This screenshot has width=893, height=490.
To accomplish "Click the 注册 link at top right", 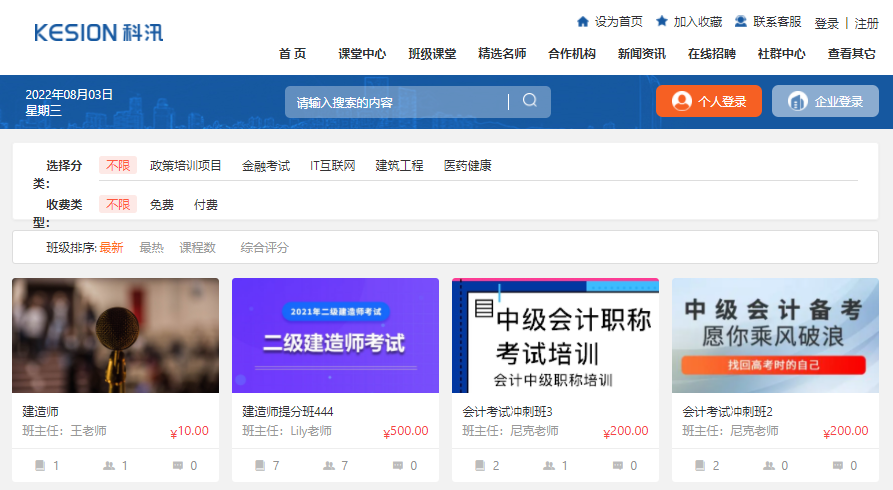I will coord(866,23).
